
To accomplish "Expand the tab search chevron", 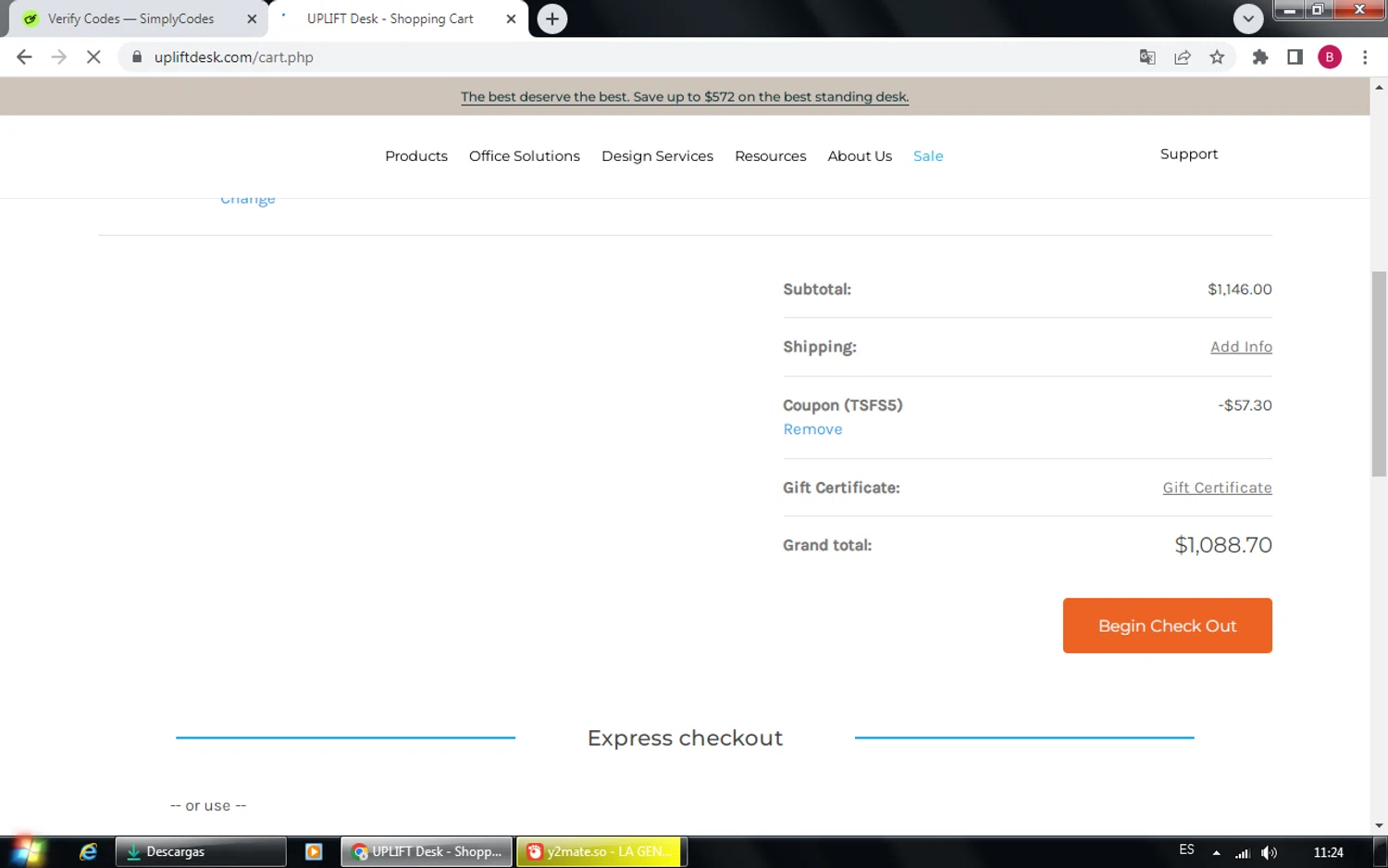I will tap(1248, 19).
